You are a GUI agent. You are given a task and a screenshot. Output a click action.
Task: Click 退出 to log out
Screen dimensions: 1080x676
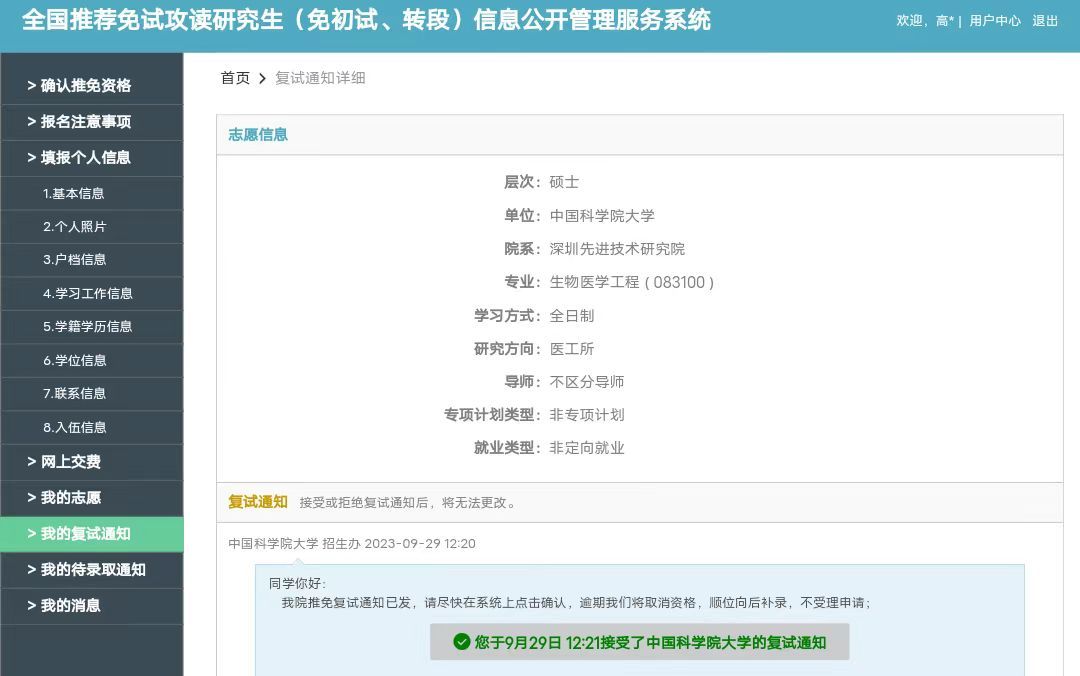coord(1045,21)
